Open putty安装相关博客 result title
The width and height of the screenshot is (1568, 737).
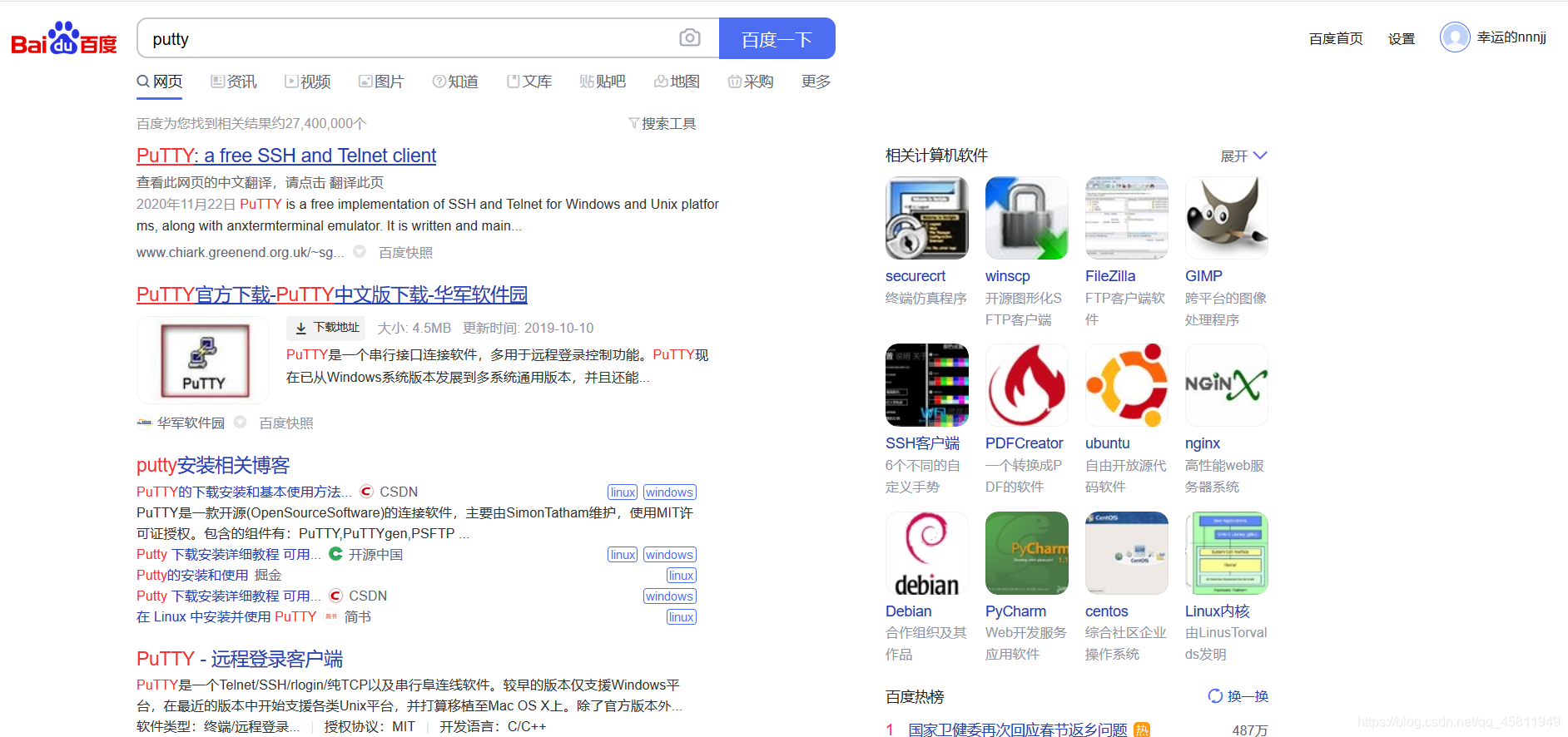tap(213, 465)
